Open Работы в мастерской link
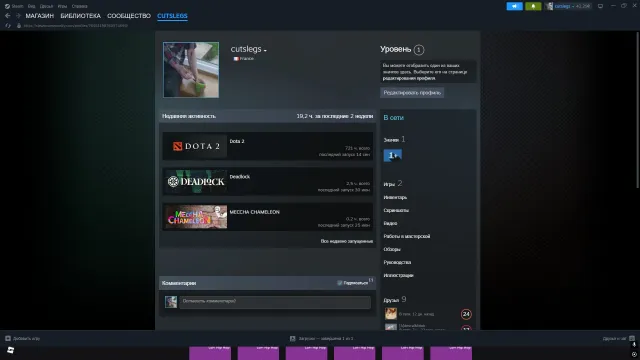The image size is (640, 360). tap(407, 236)
